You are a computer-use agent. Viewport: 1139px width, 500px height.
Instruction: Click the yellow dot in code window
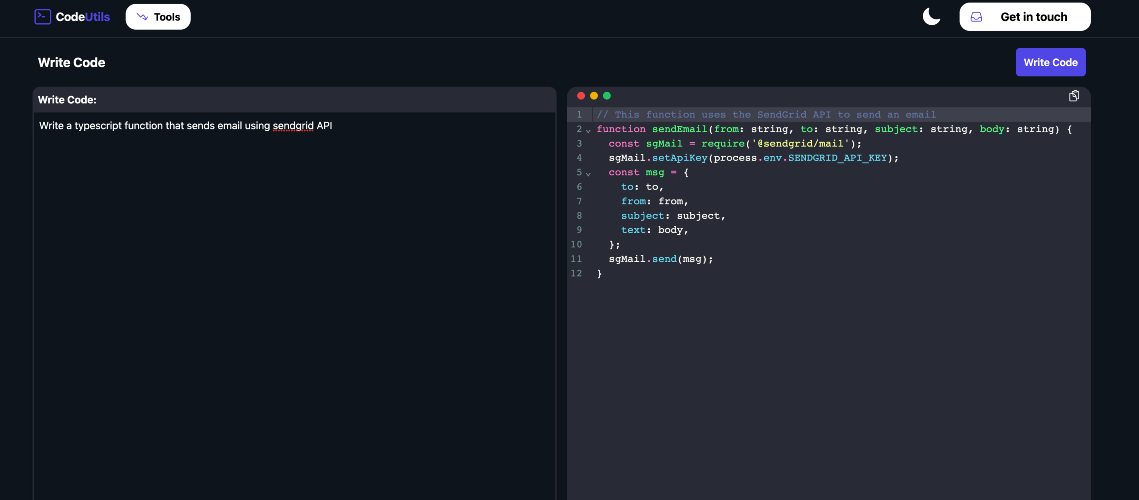click(x=593, y=96)
